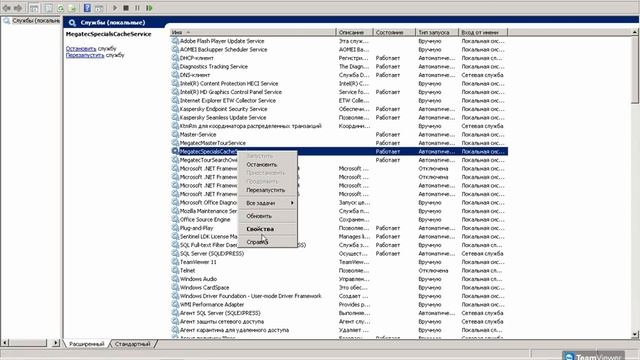This screenshot has width=640, height=360.
Task: Sort by the Описание column header
Action: pyautogui.click(x=354, y=32)
